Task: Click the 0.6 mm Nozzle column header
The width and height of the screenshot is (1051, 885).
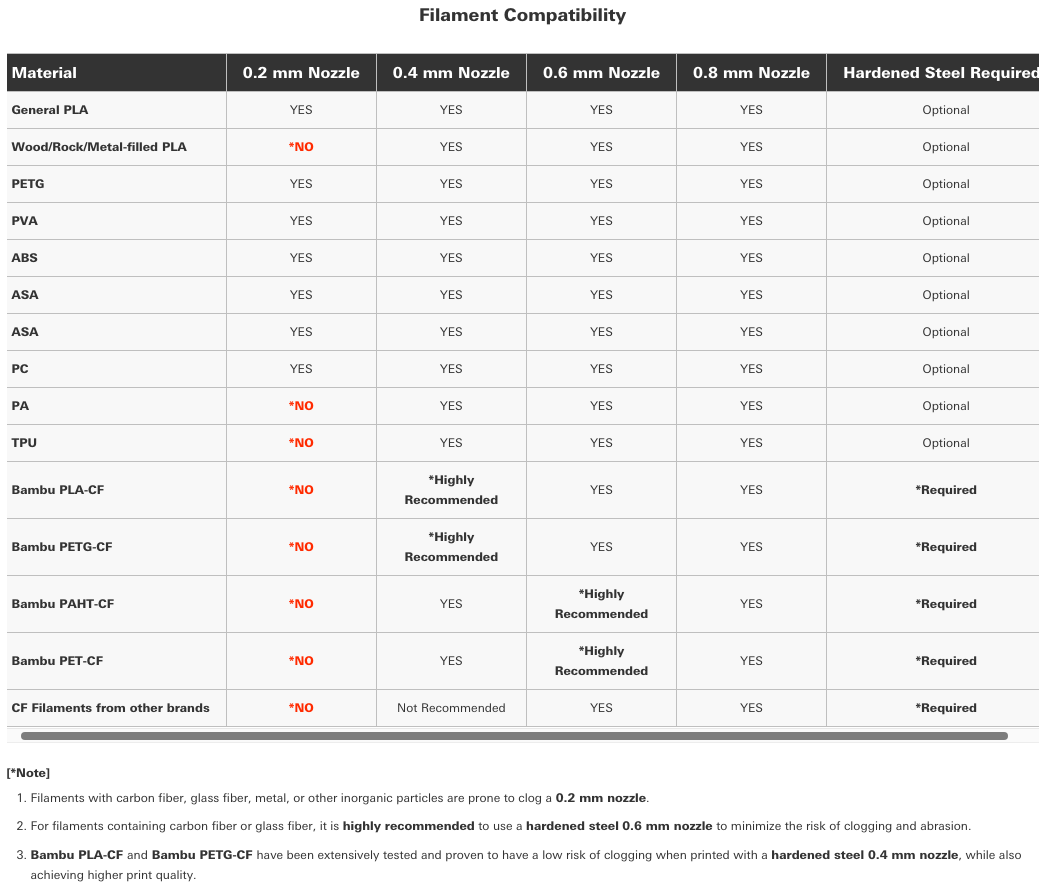Action: (x=601, y=72)
